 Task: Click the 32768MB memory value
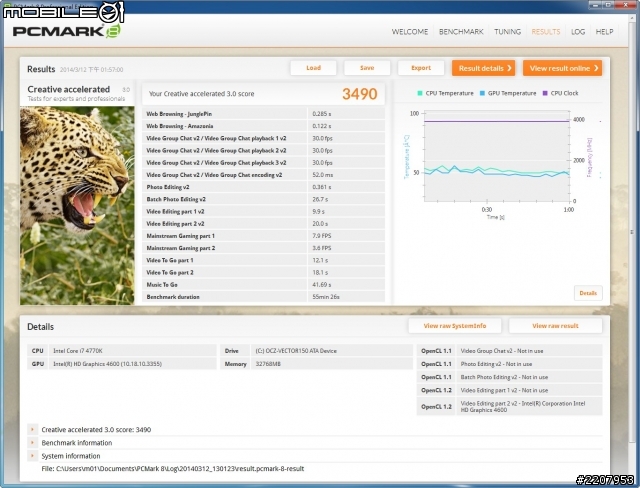(x=268, y=364)
